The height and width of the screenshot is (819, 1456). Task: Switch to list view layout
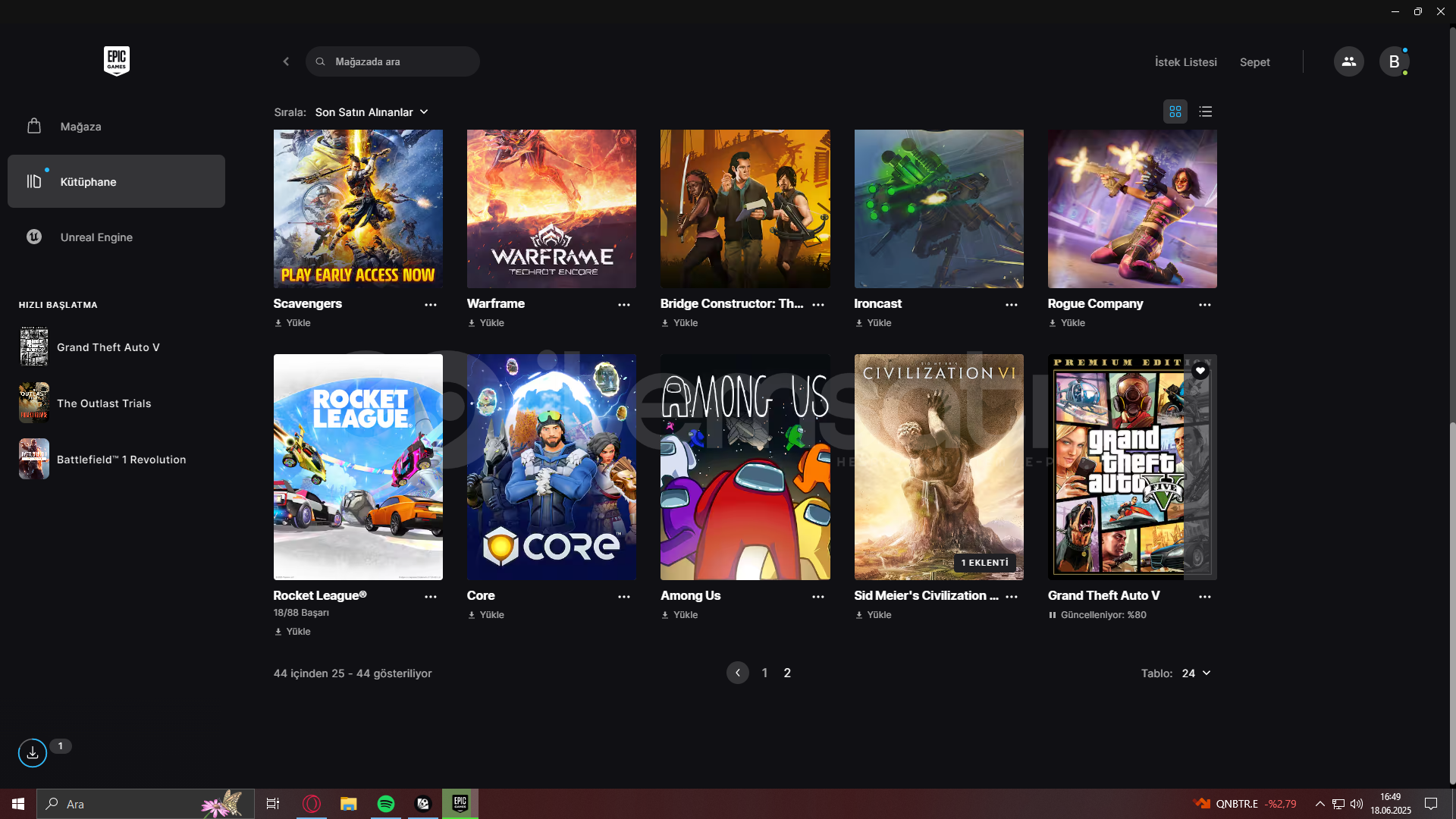click(1206, 111)
